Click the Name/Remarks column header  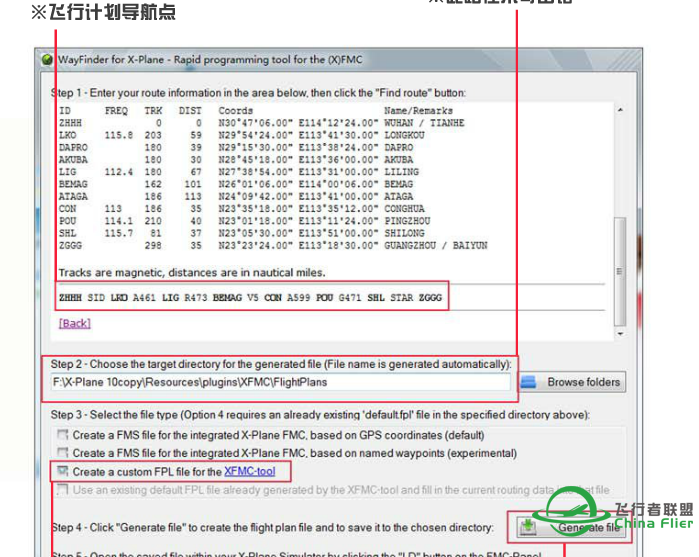pyautogui.click(x=418, y=111)
